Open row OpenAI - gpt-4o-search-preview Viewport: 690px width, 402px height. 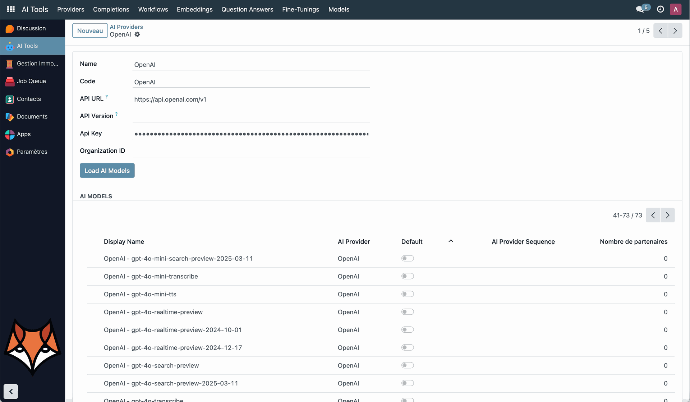(x=381, y=365)
